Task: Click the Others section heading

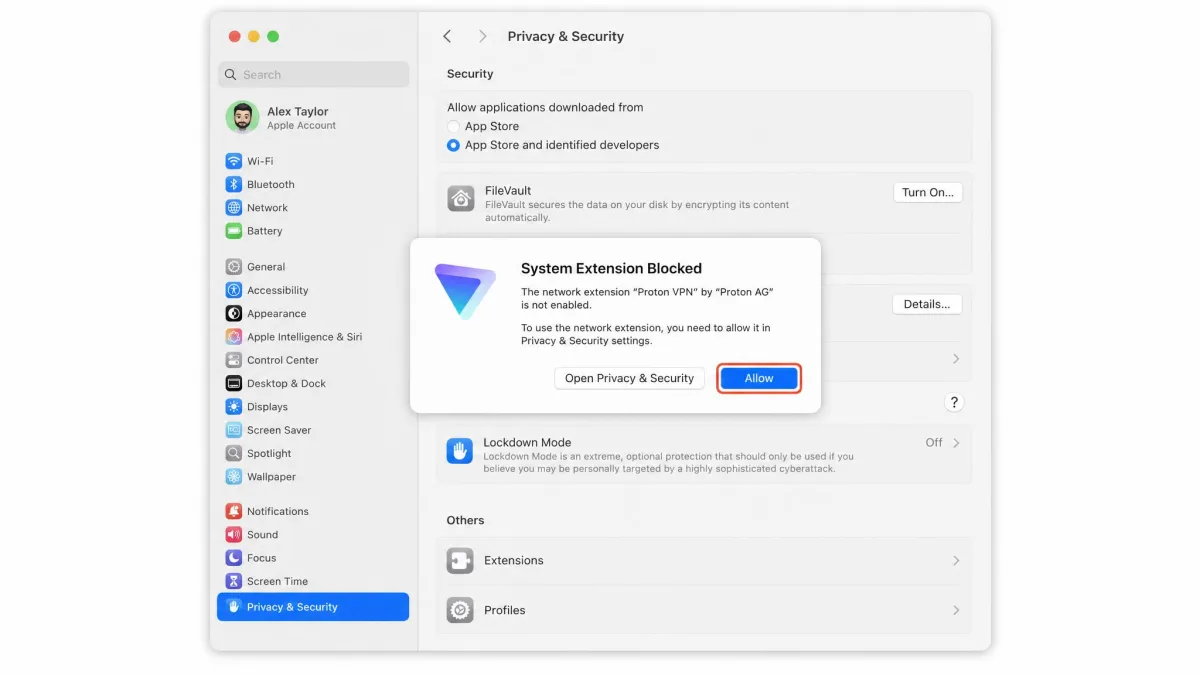Action: (x=465, y=521)
